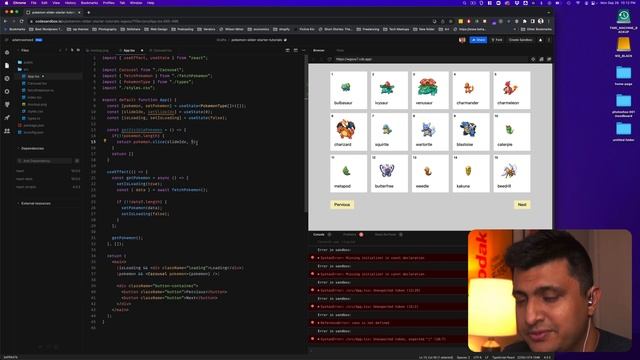Click the red error badge on Problems
The height and width of the screenshot is (360, 640).
tap(361, 235)
